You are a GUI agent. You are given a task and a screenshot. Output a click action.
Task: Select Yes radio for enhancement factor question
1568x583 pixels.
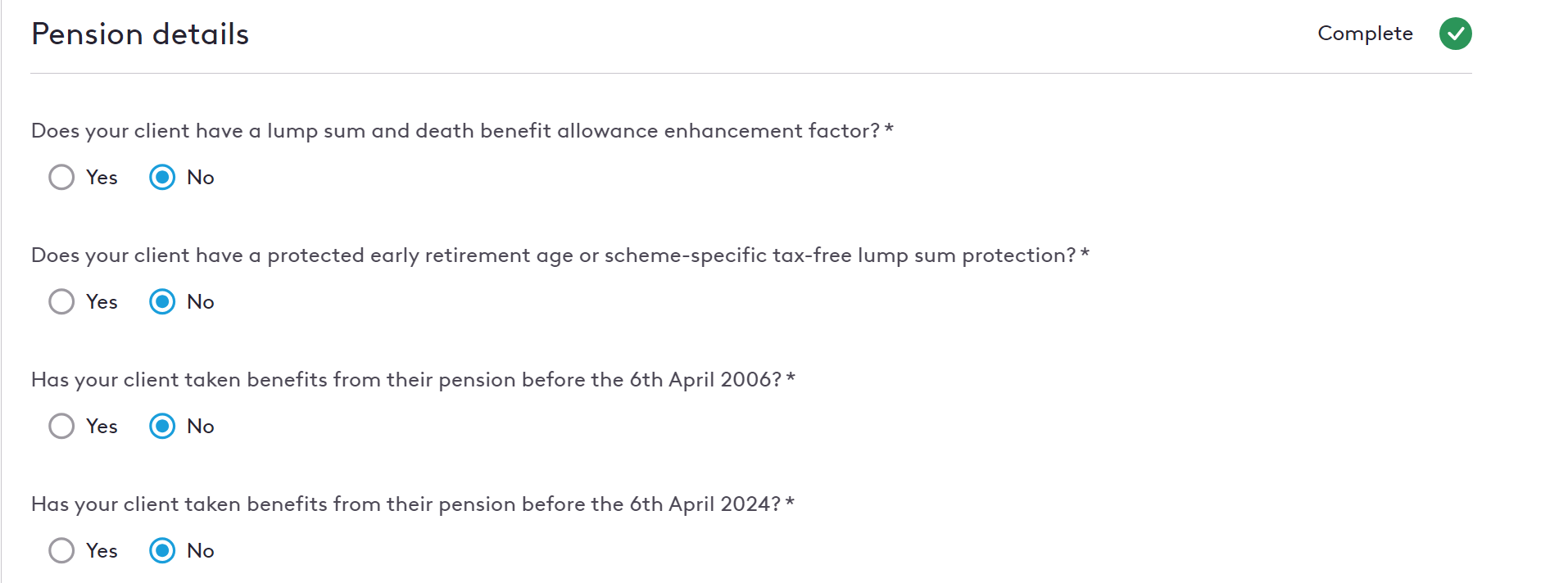point(61,177)
